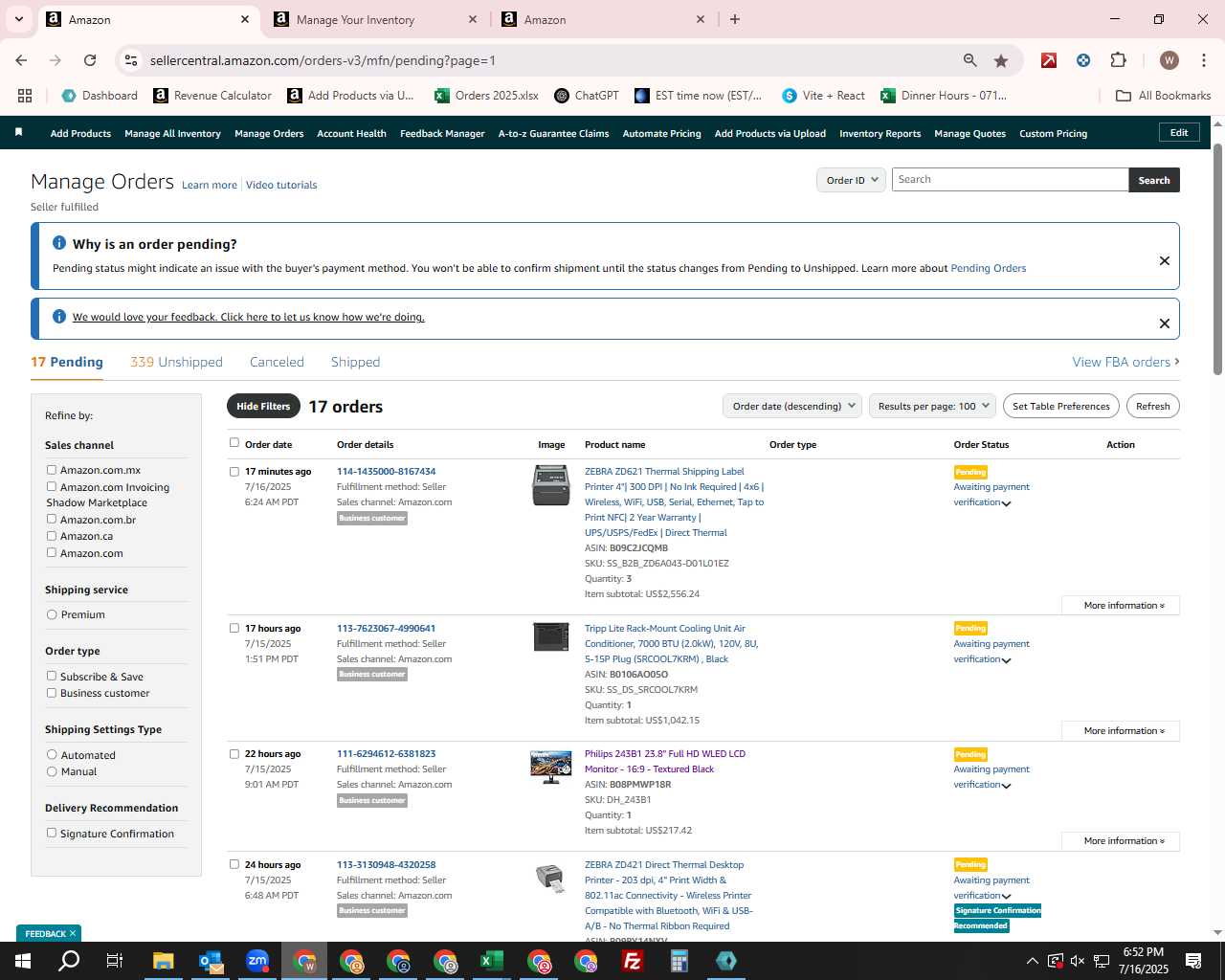Check the Business customer order type filter

click(x=52, y=693)
